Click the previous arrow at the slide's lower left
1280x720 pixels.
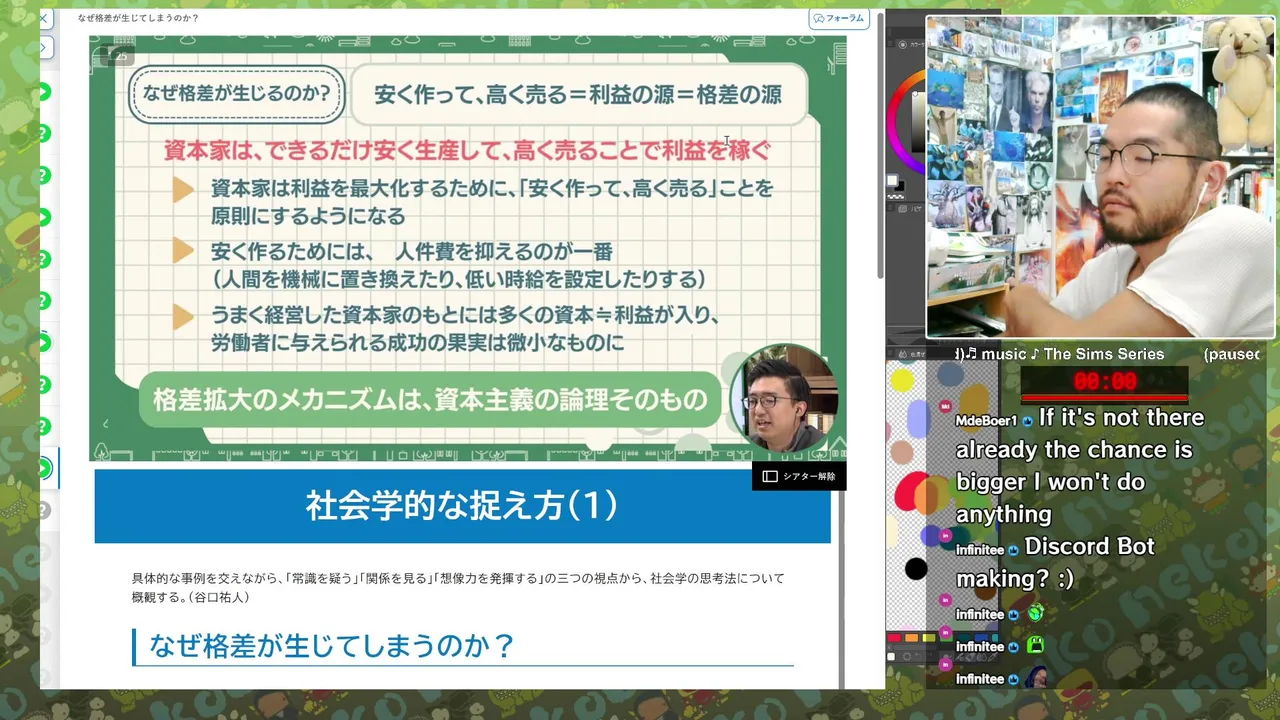(106, 424)
